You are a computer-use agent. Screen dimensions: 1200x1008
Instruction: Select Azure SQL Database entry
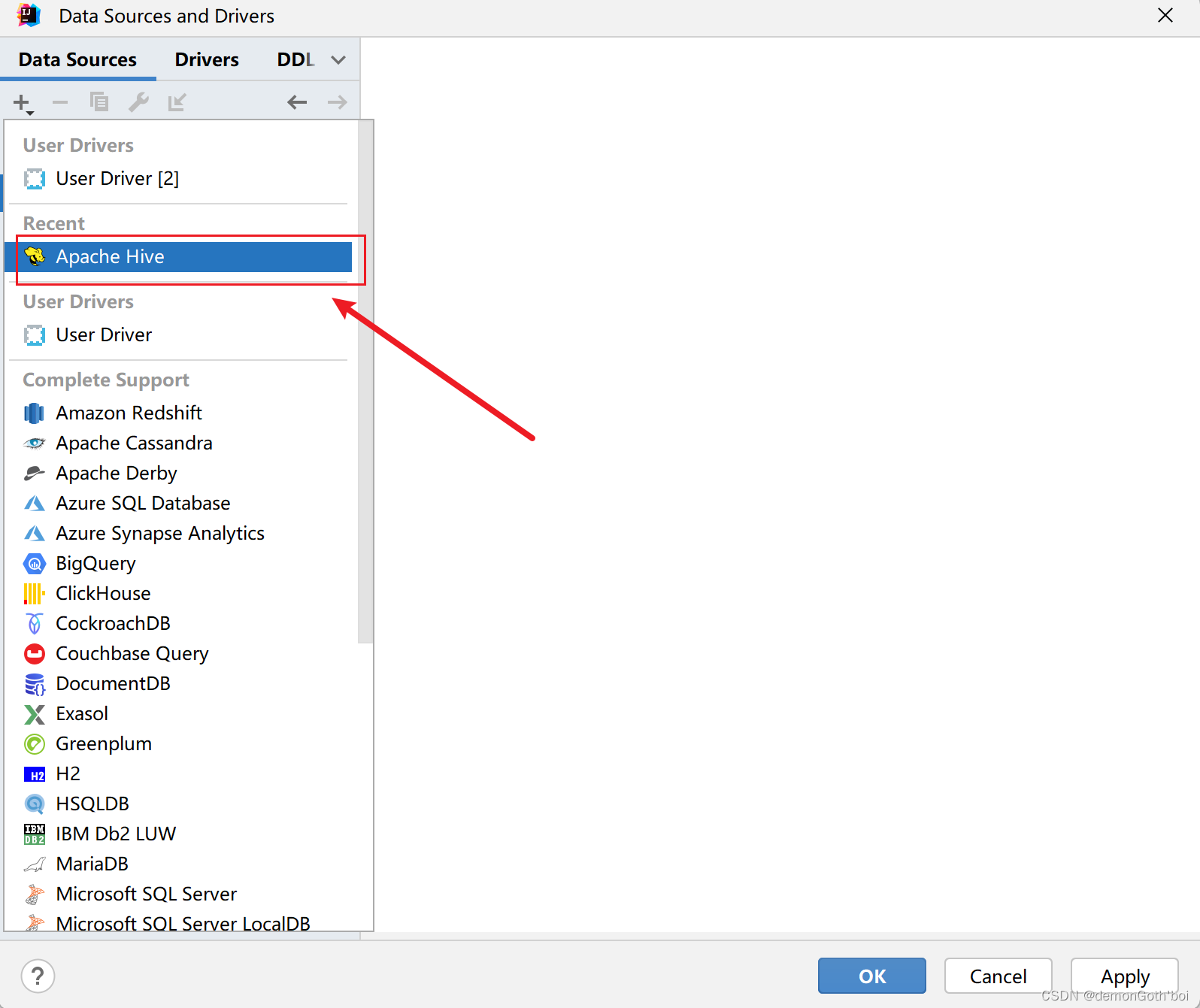click(x=178, y=503)
